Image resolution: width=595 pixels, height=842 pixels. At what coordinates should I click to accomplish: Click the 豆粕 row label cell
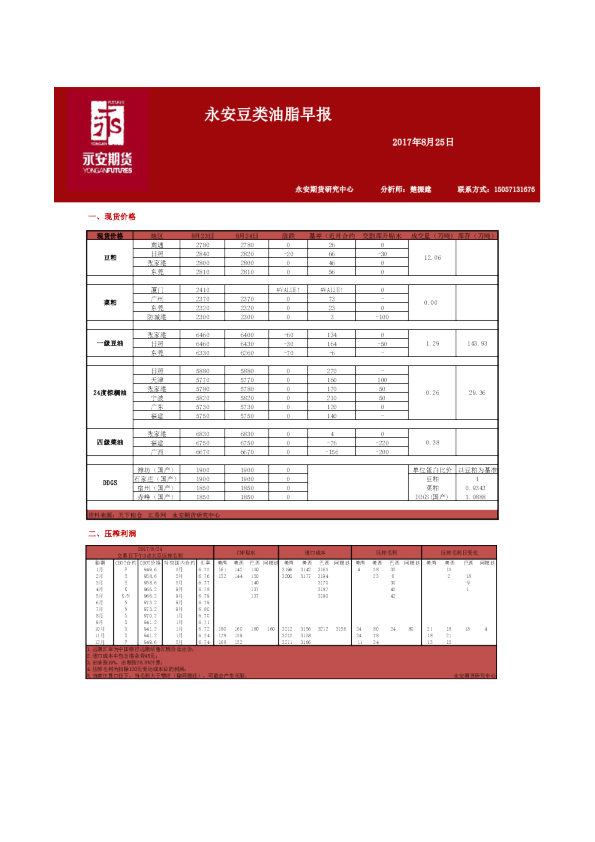click(110, 258)
